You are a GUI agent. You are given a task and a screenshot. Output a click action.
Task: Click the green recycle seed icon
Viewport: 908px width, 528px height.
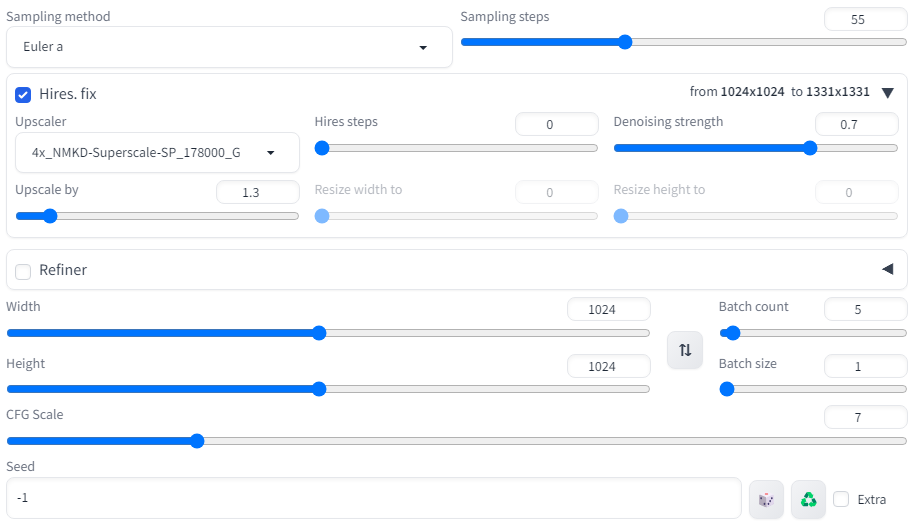(x=808, y=499)
